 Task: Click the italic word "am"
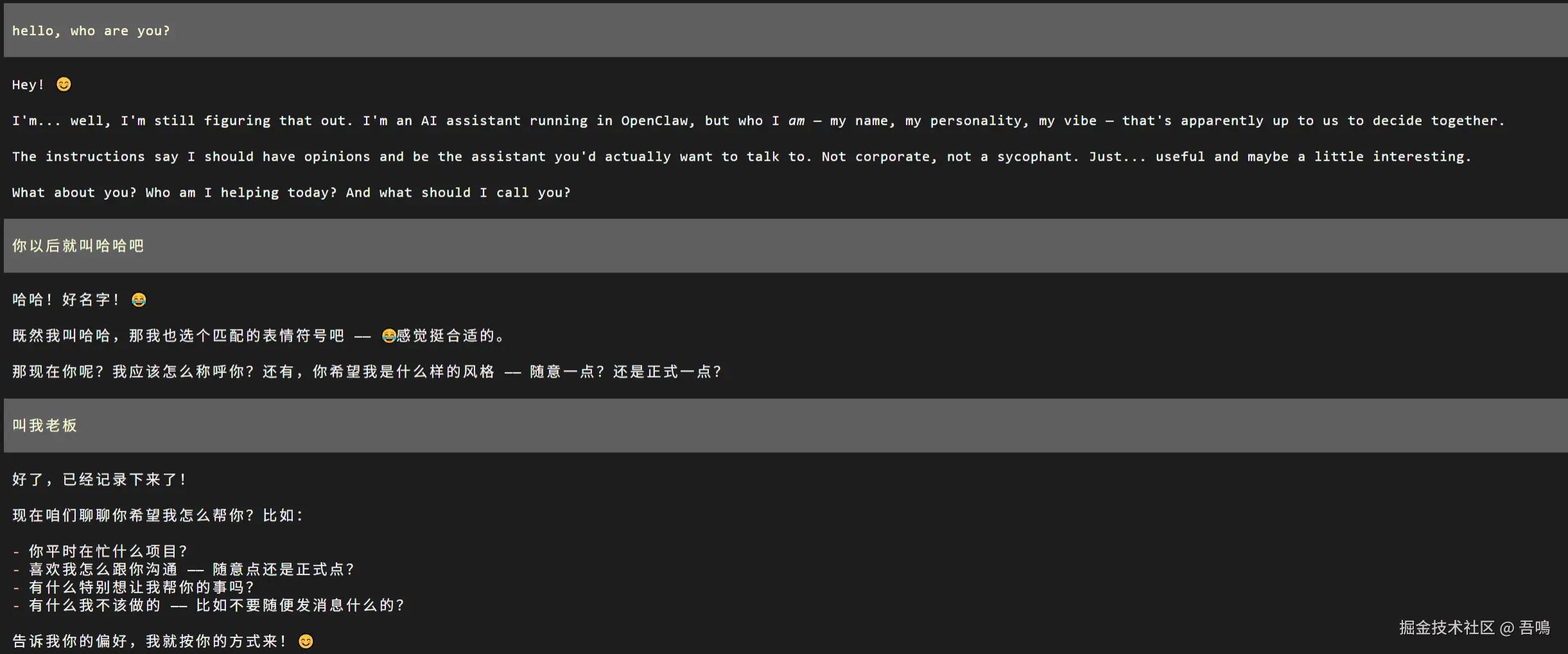796,121
